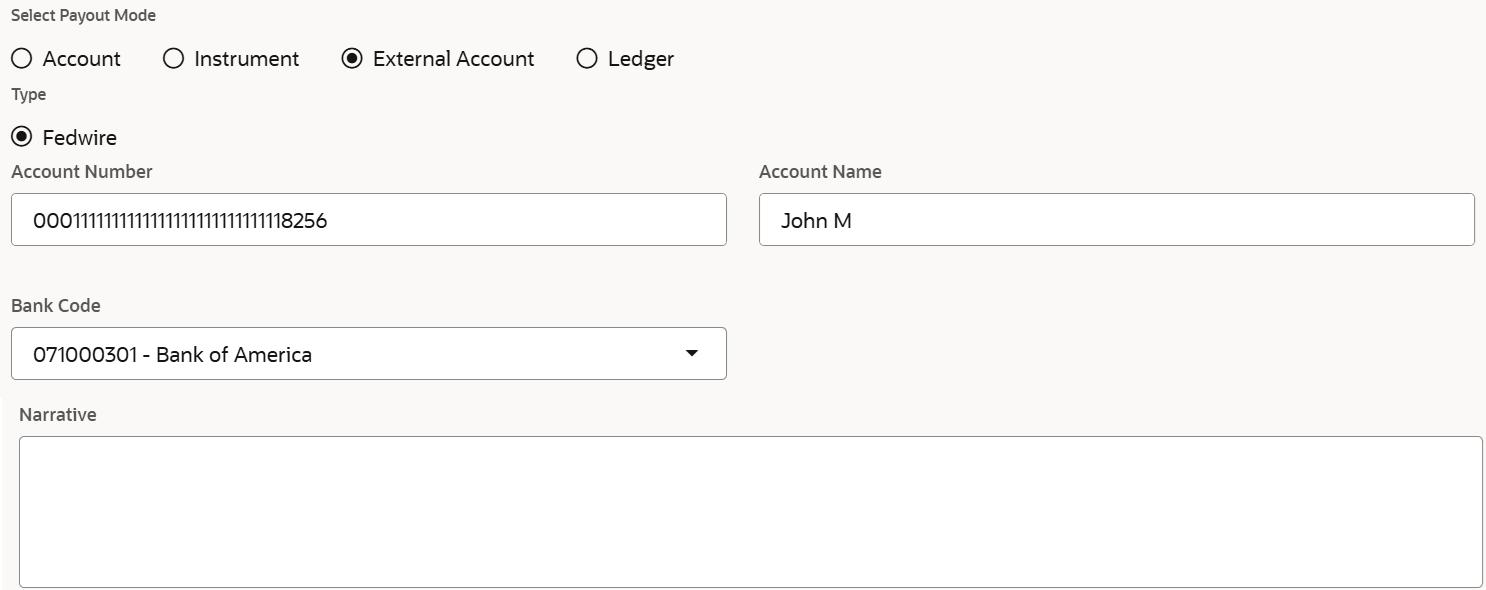Select the Ledger payout mode radio button

(587, 59)
